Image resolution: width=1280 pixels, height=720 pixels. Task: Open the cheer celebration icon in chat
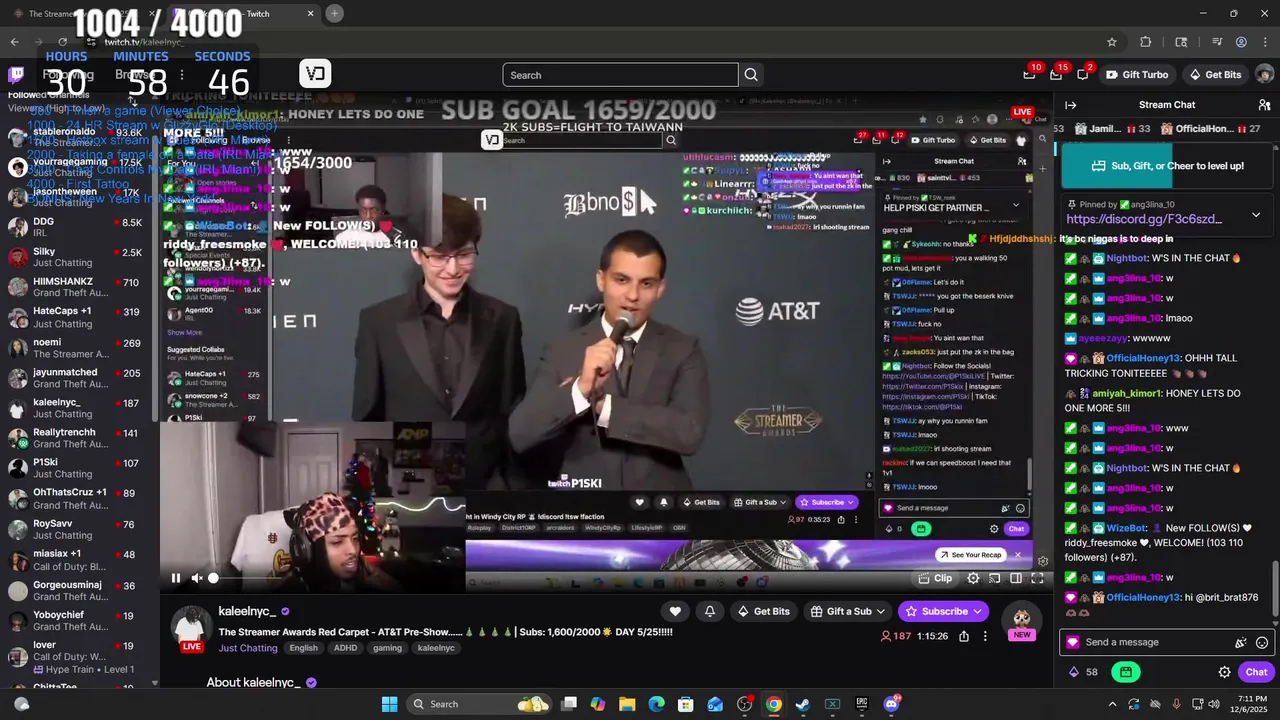[1241, 643]
